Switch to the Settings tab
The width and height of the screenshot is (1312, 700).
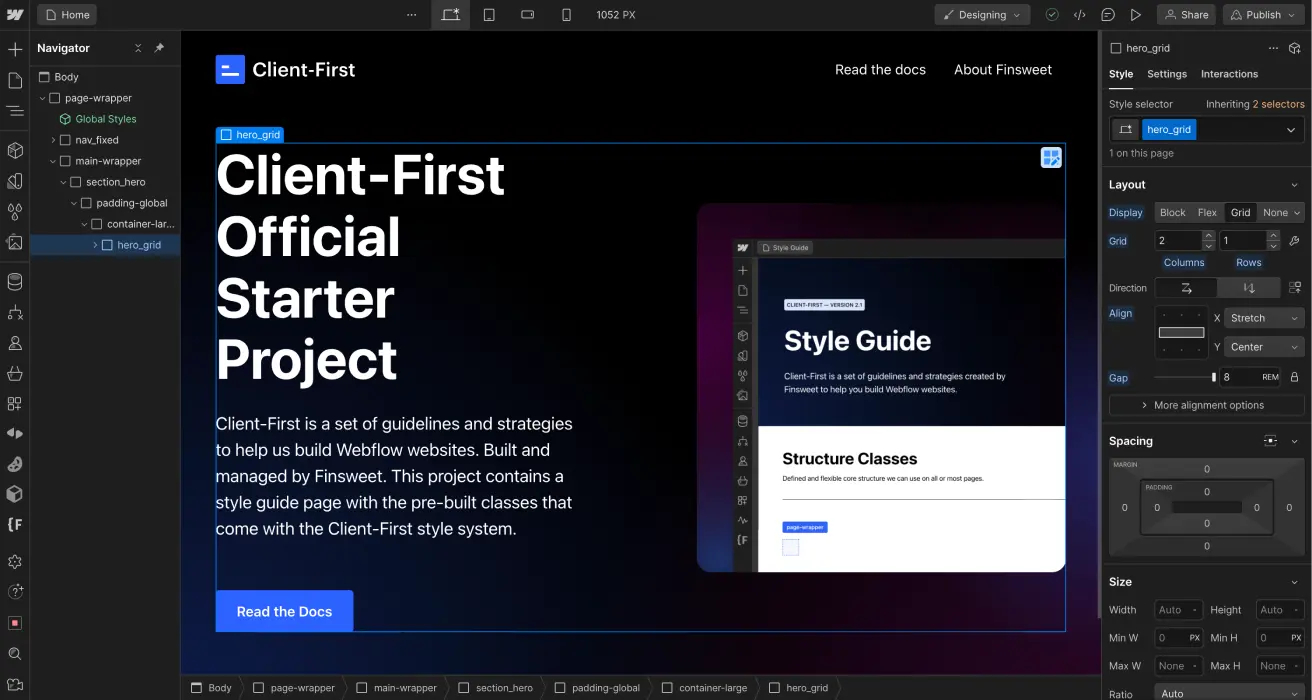click(1166, 73)
